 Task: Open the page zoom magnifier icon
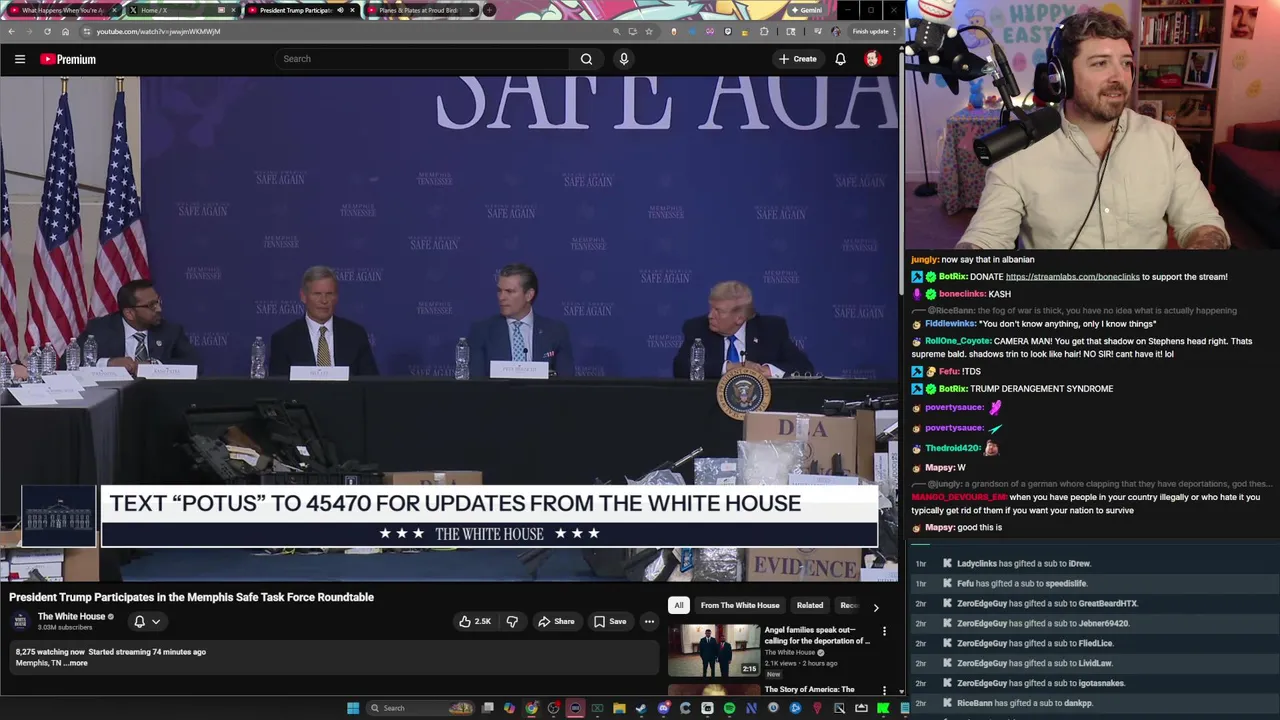pyautogui.click(x=616, y=31)
